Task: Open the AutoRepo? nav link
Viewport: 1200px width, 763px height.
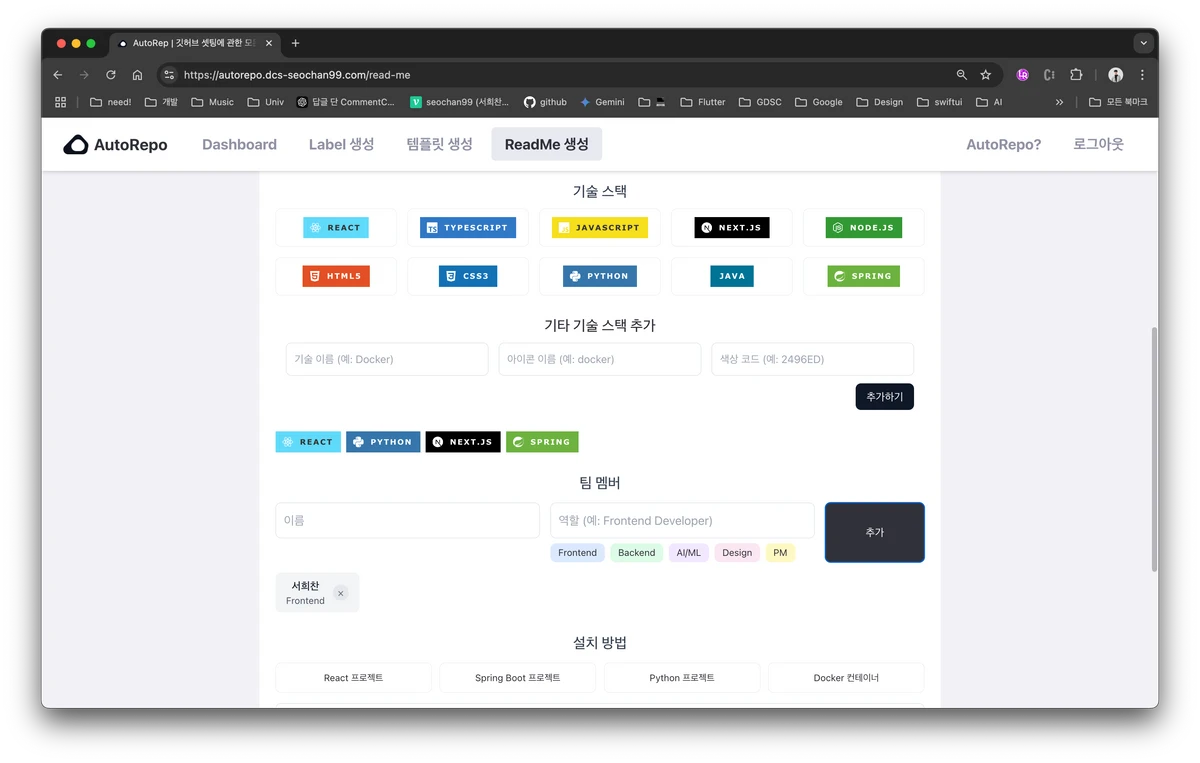Action: pos(1003,144)
